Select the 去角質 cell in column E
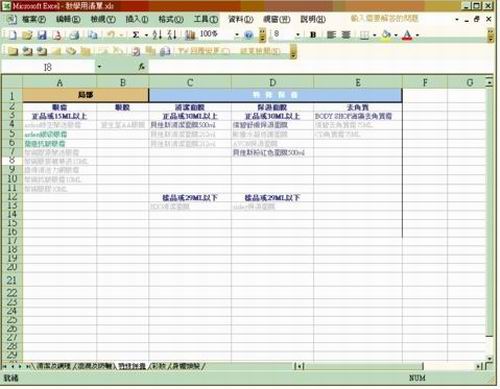 358,107
